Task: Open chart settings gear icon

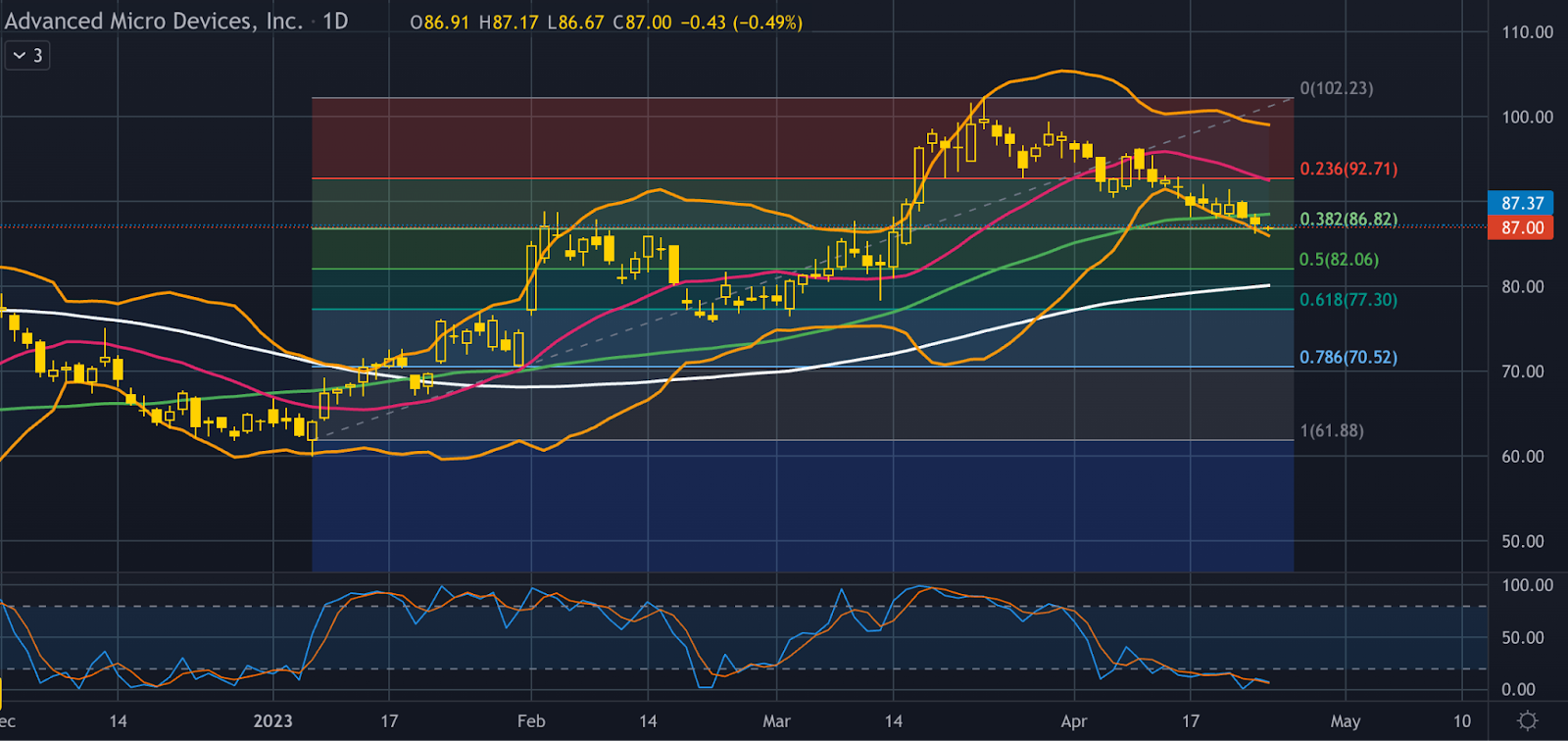Action: tap(1527, 721)
